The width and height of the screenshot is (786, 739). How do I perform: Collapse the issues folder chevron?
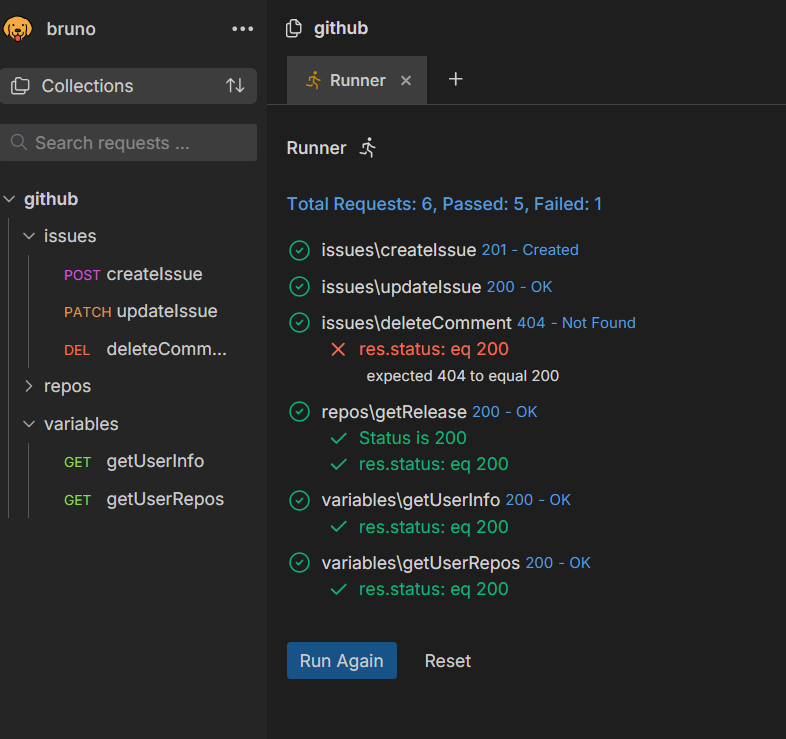tap(30, 236)
